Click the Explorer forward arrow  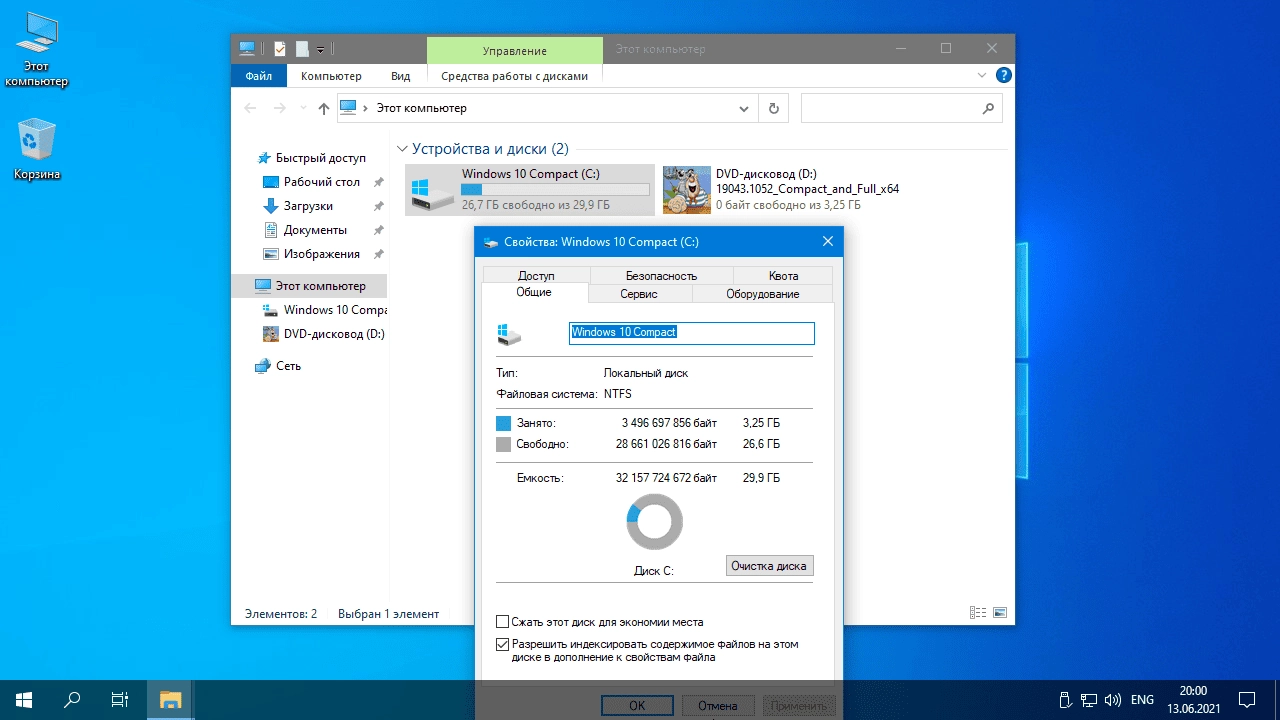tap(280, 108)
